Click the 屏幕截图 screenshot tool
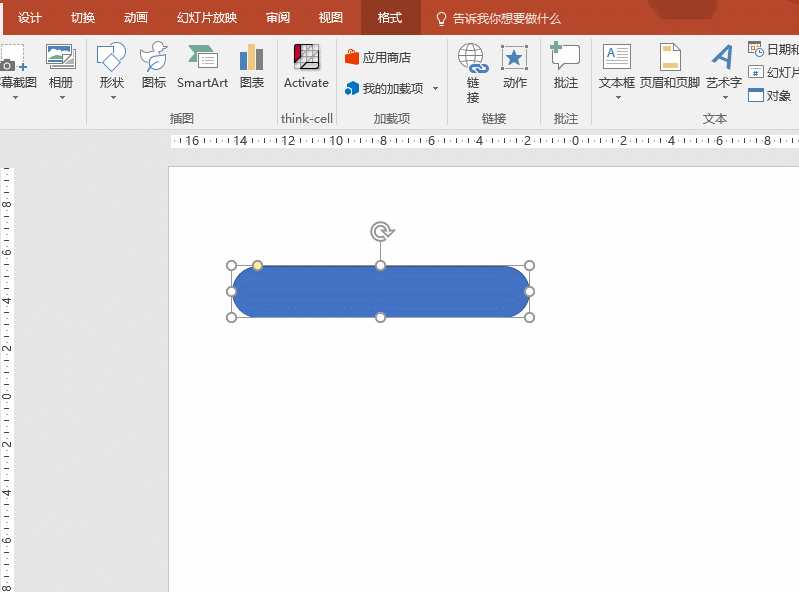The image size is (799, 592). coord(14,66)
